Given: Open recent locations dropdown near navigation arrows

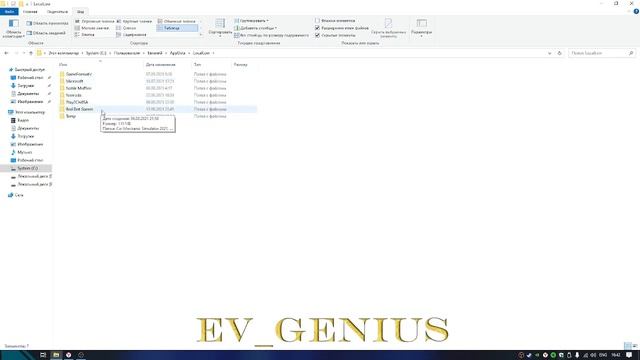Looking at the screenshot, I should tap(24, 53).
